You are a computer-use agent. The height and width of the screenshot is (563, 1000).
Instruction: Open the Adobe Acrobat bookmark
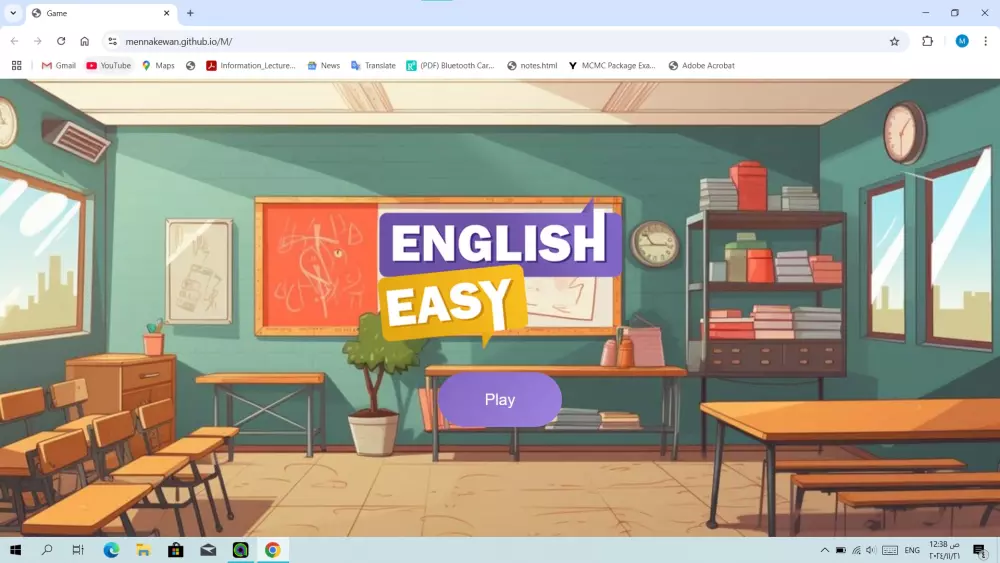(x=702, y=66)
